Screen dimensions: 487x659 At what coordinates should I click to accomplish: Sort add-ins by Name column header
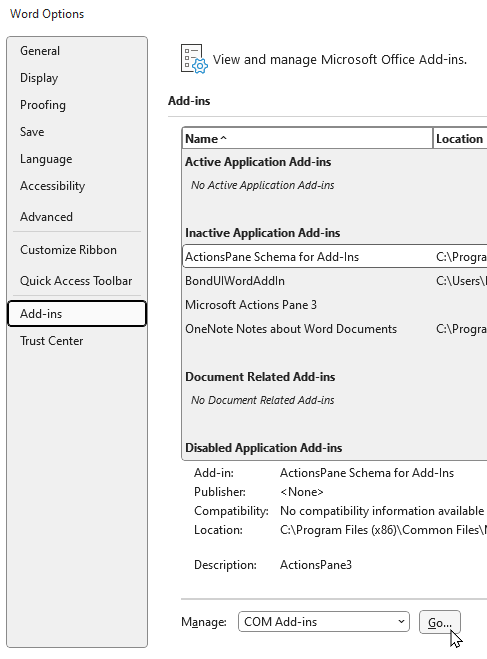click(307, 139)
